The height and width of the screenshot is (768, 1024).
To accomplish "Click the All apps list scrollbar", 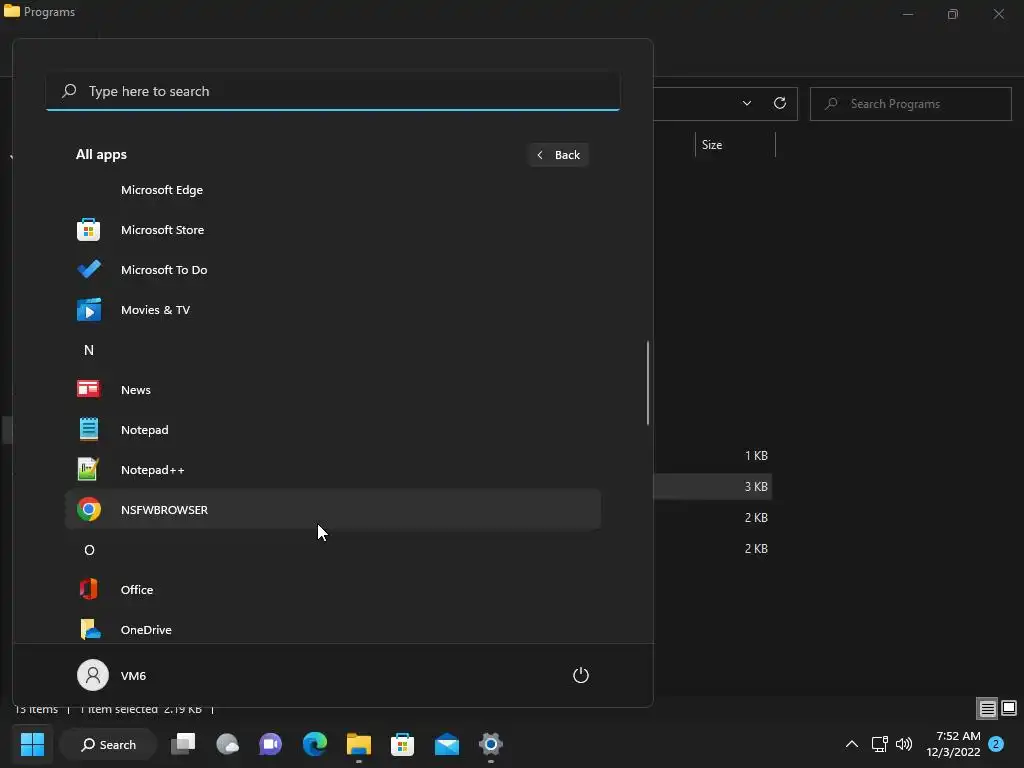I will [648, 383].
